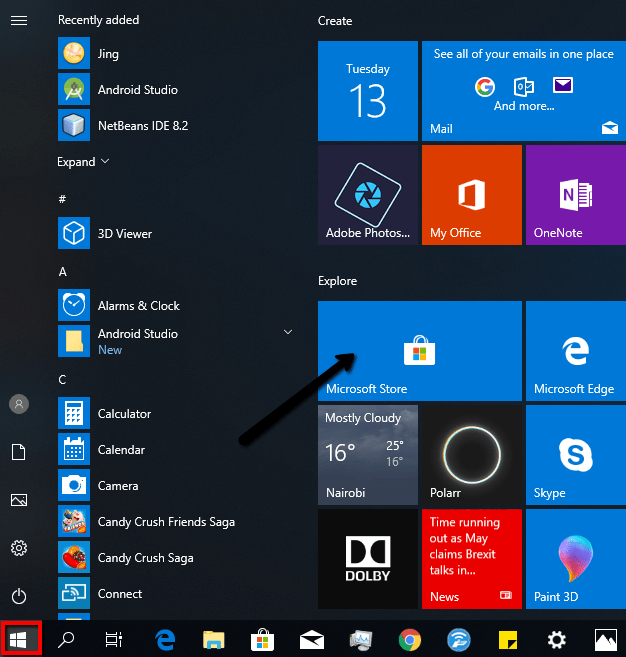This screenshot has width=626, height=657.
Task: Open NetBeans IDE 8.2
Action: tap(176, 125)
